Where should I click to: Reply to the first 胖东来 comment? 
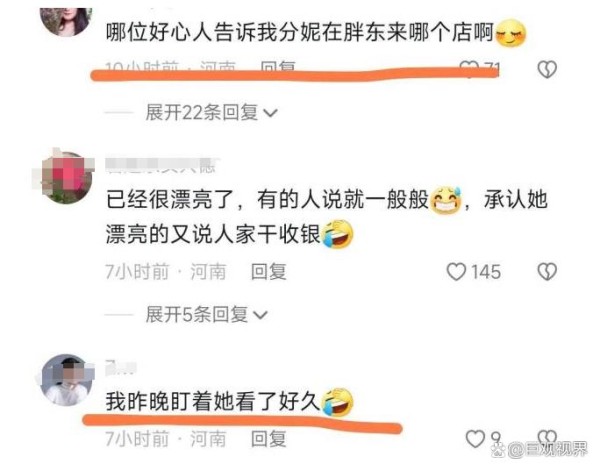(x=278, y=66)
